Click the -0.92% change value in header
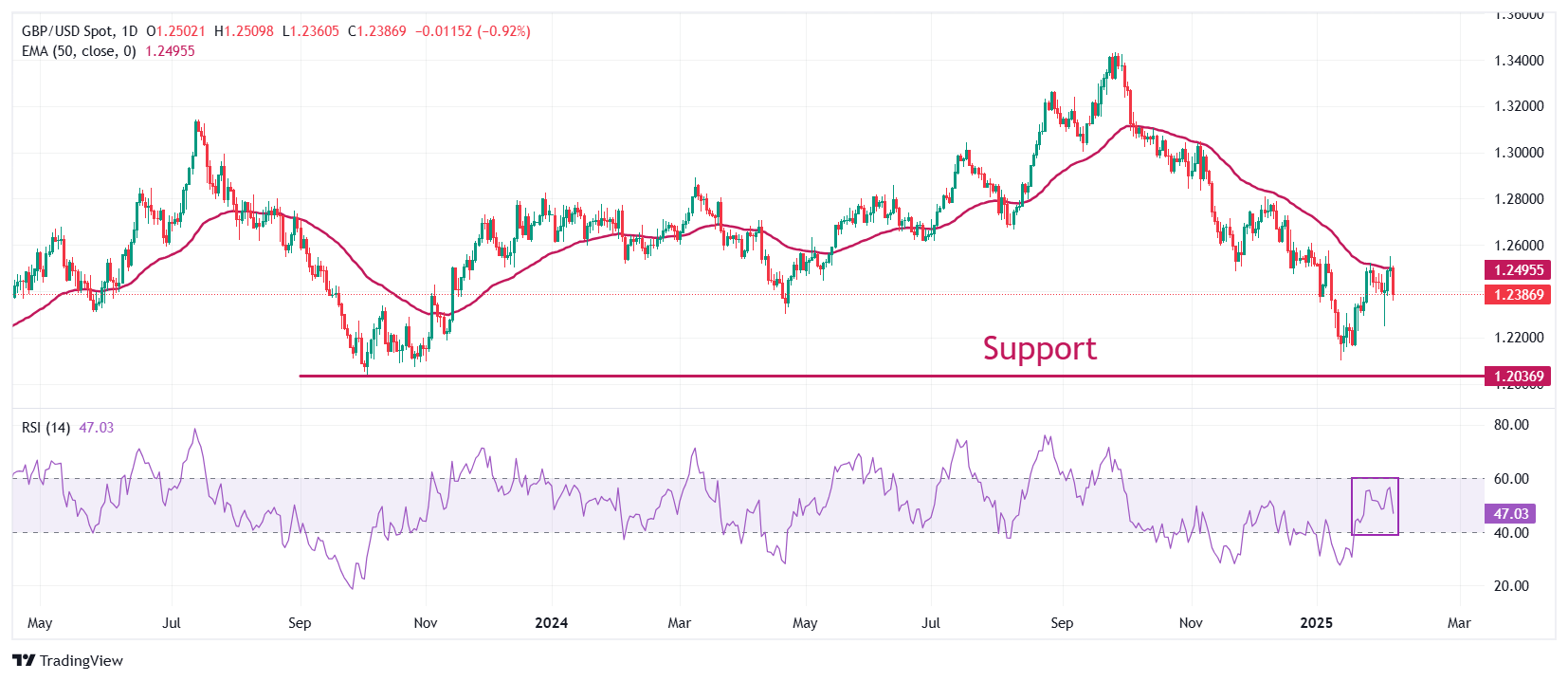This screenshot has height=681, width=1568. point(503,31)
